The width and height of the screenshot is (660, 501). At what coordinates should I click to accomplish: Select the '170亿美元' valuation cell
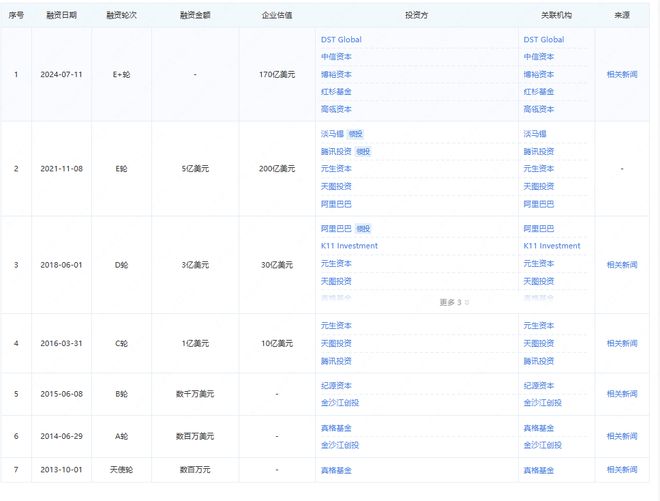277,75
